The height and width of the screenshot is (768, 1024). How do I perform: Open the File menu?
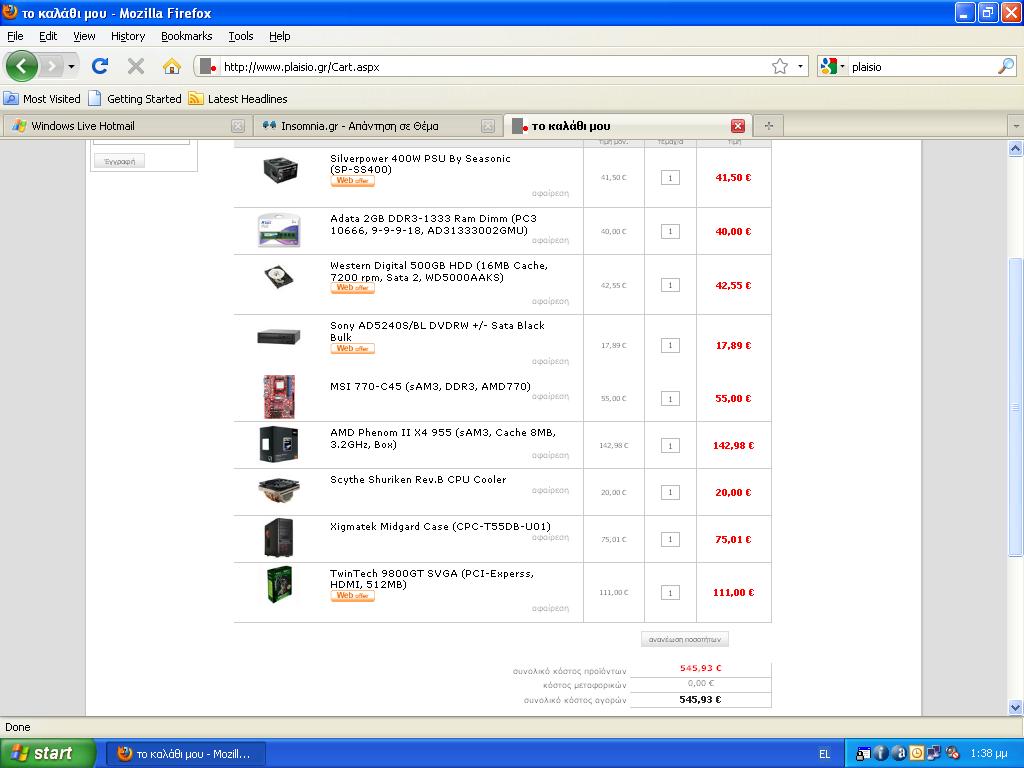click(x=15, y=36)
